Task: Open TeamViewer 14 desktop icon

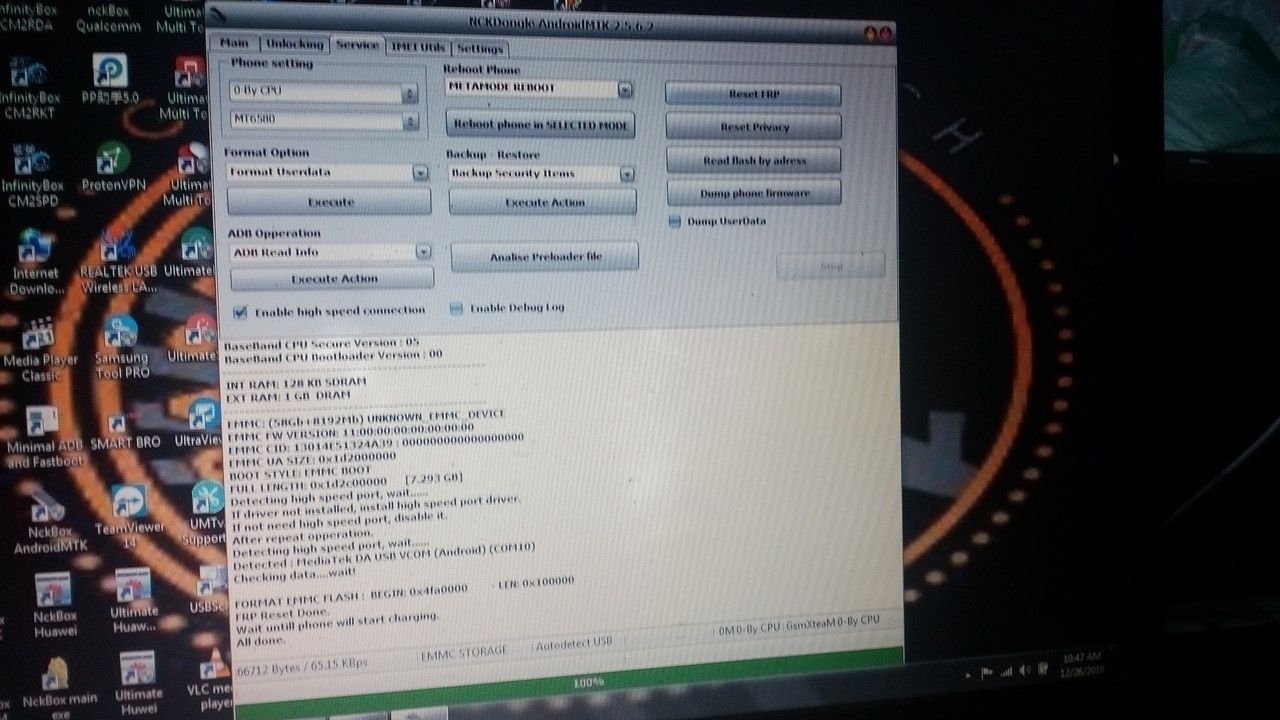Action: click(130, 517)
